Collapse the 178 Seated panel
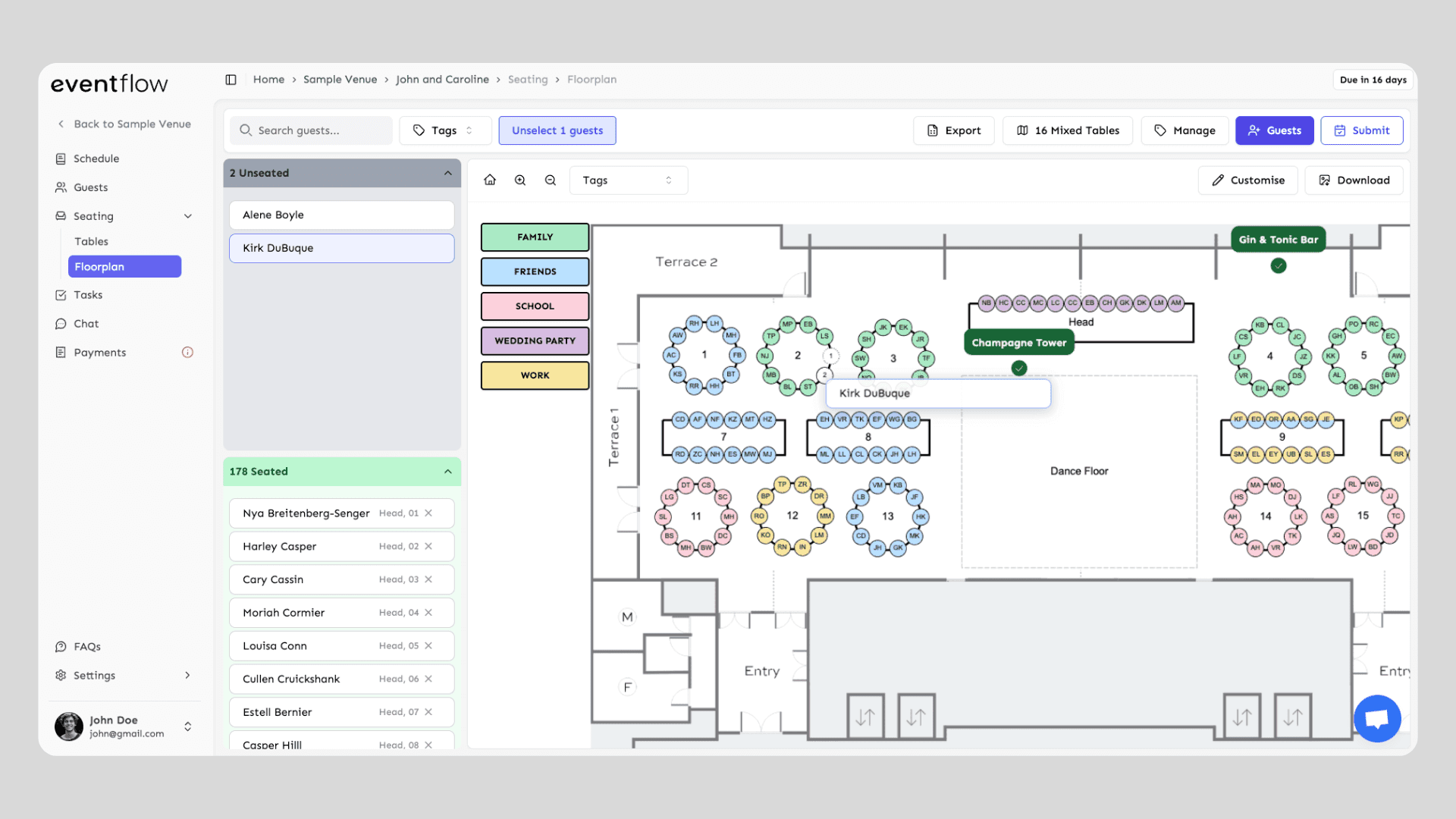Viewport: 1456px width, 819px height. click(x=448, y=472)
